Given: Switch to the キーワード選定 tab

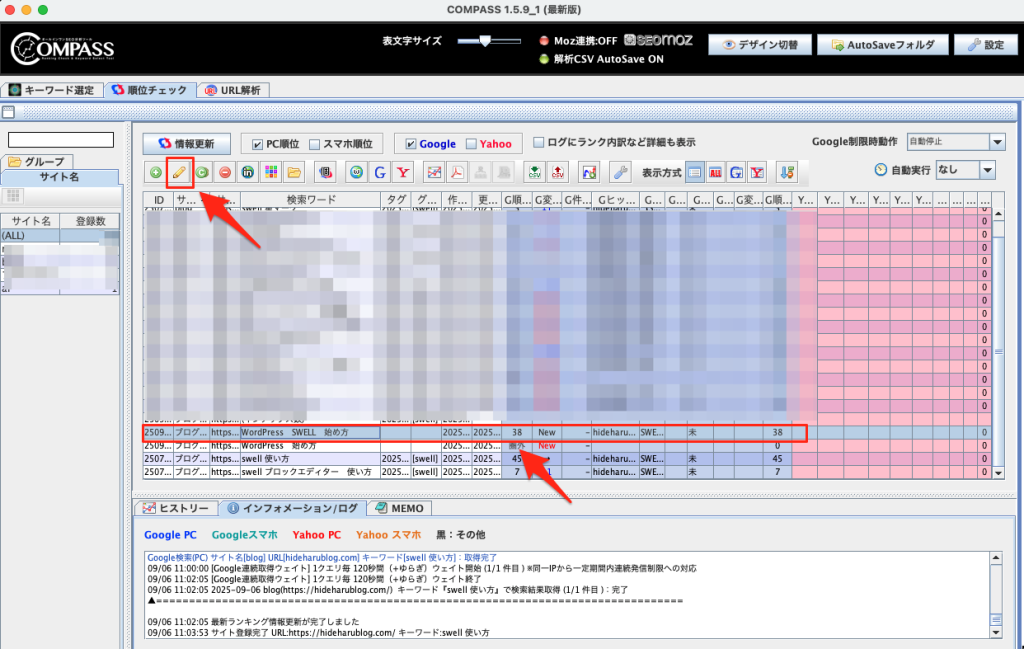Looking at the screenshot, I should [x=52, y=90].
